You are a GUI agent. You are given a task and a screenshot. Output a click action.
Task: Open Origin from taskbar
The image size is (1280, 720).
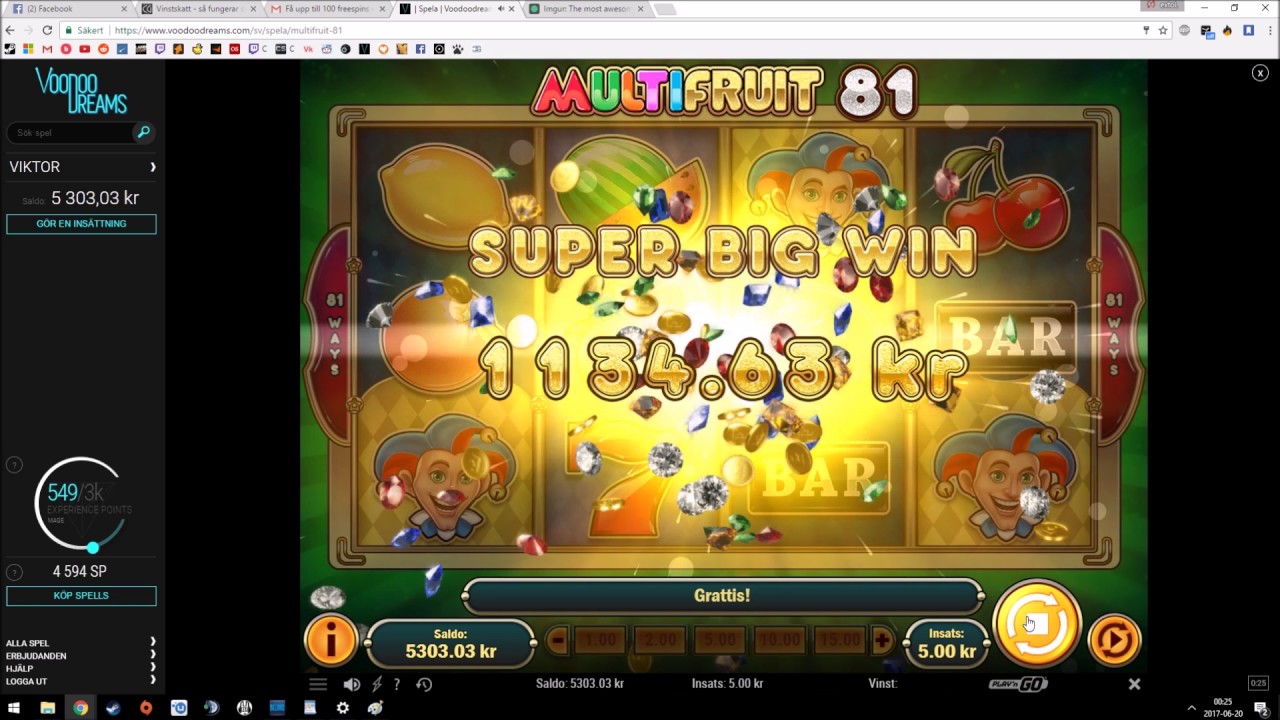pyautogui.click(x=146, y=707)
